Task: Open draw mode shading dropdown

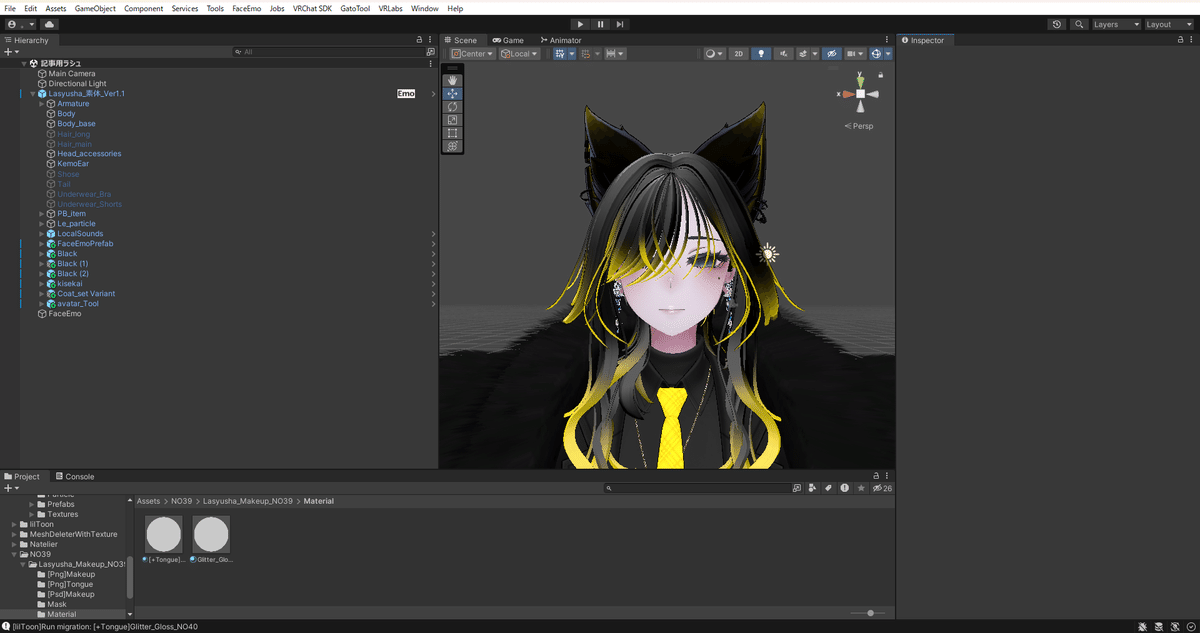Action: 714,54
